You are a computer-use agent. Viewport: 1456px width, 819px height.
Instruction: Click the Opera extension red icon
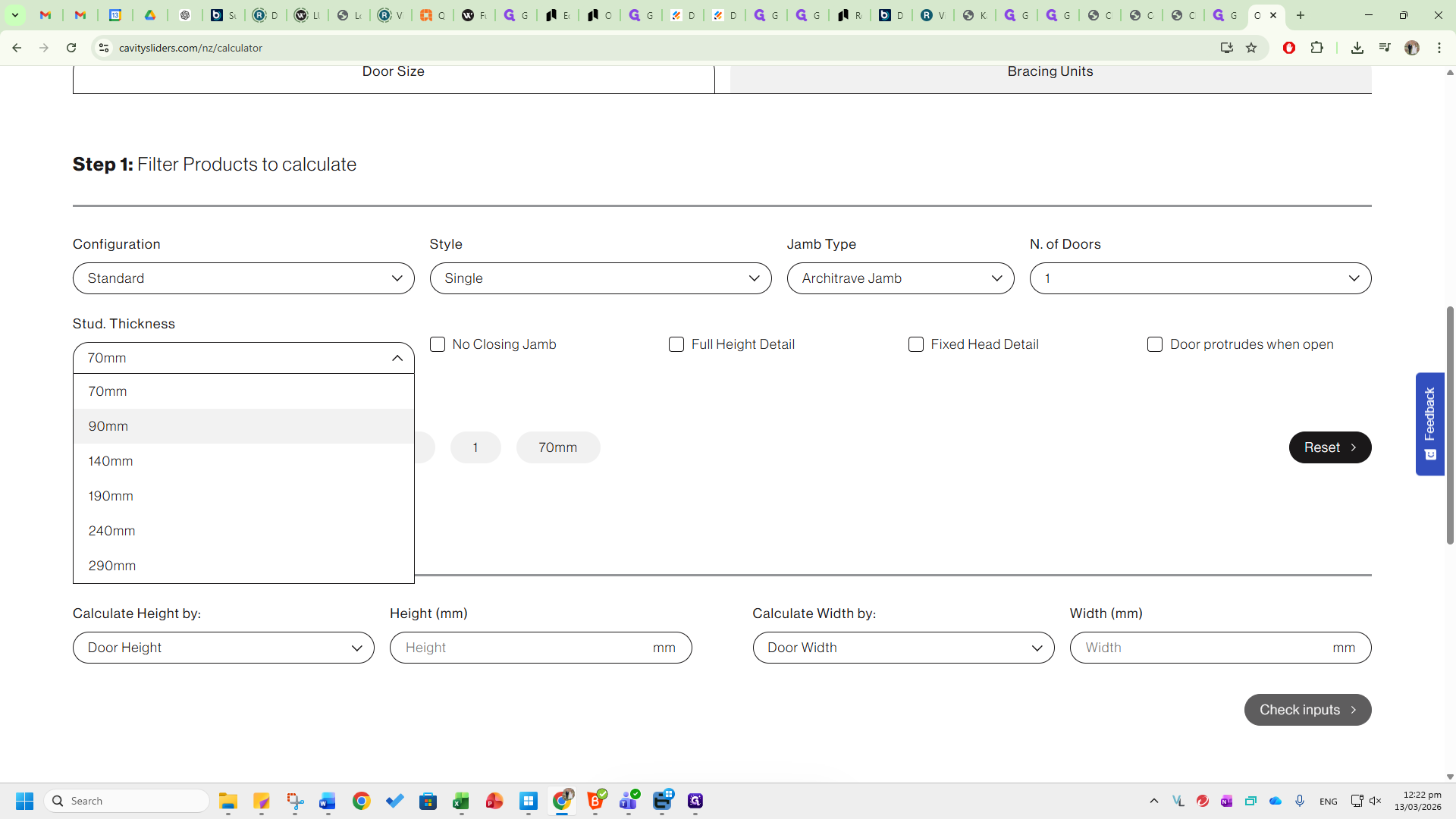tap(1289, 48)
